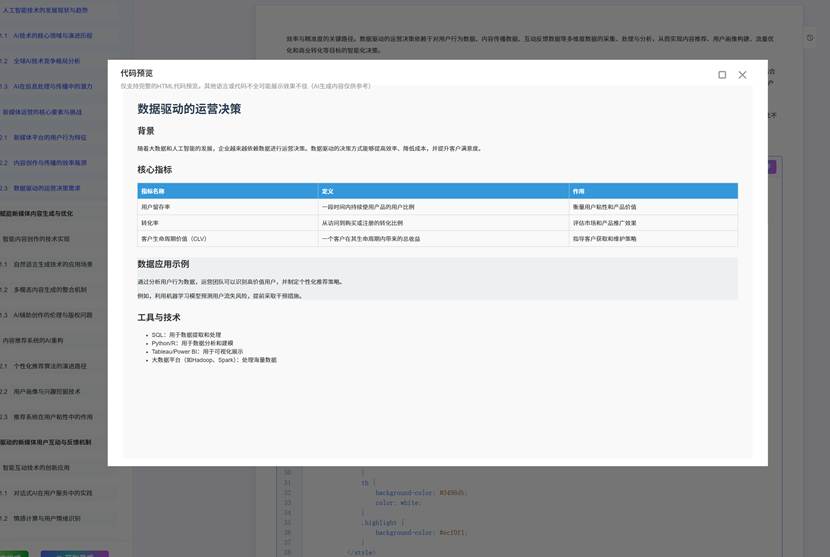Open 多模态内容生成的整合机制 outline entry

tap(50, 290)
